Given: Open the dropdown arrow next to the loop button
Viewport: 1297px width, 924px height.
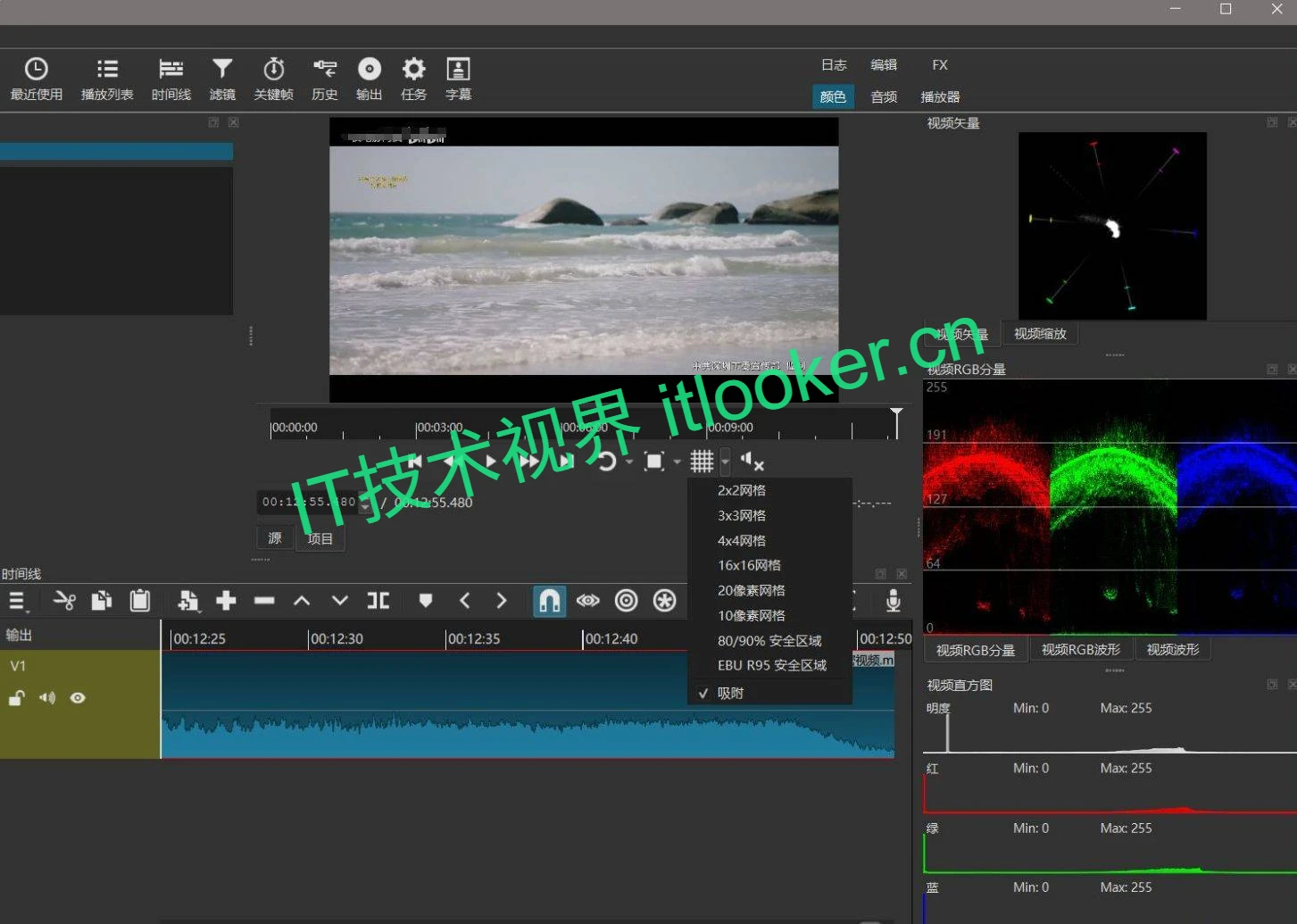Looking at the screenshot, I should click(629, 462).
